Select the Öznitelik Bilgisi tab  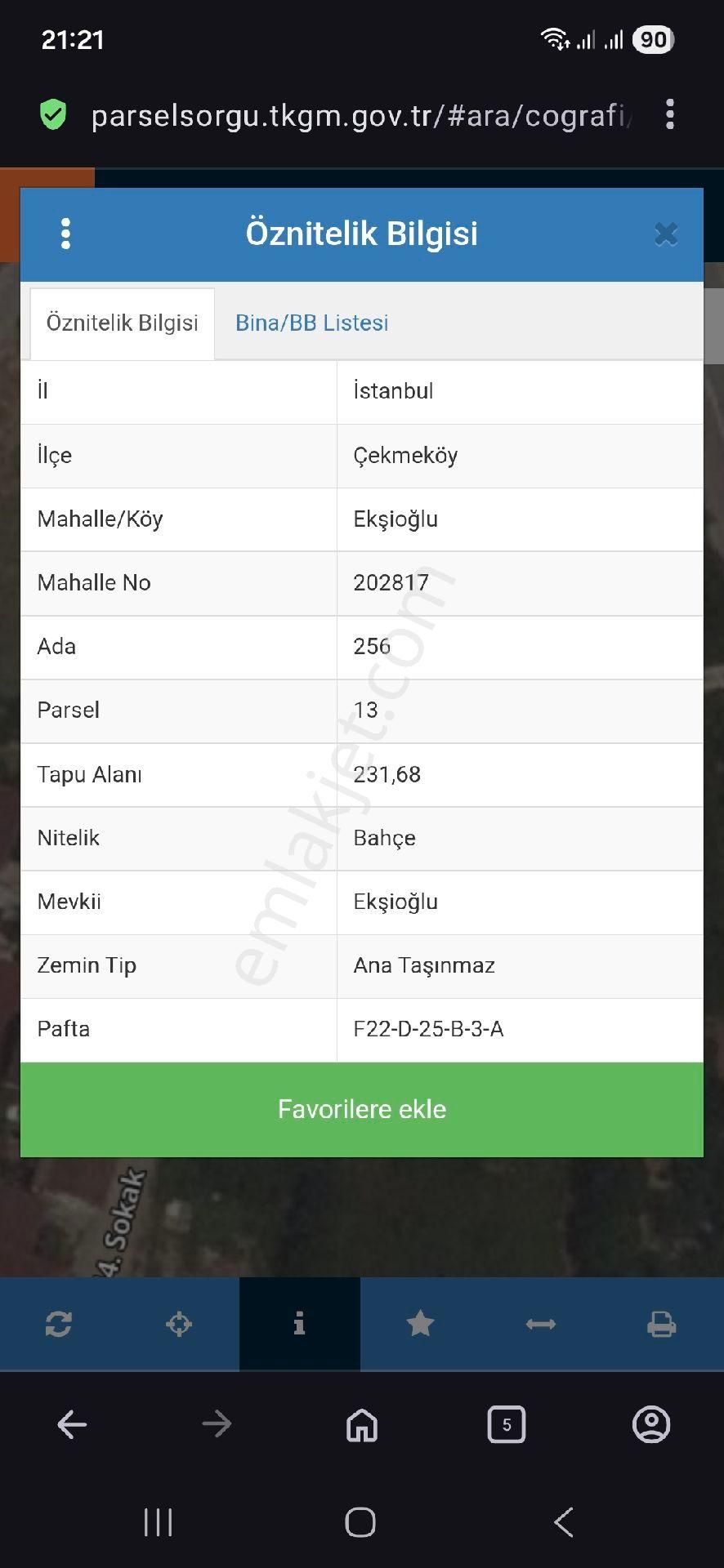122,323
